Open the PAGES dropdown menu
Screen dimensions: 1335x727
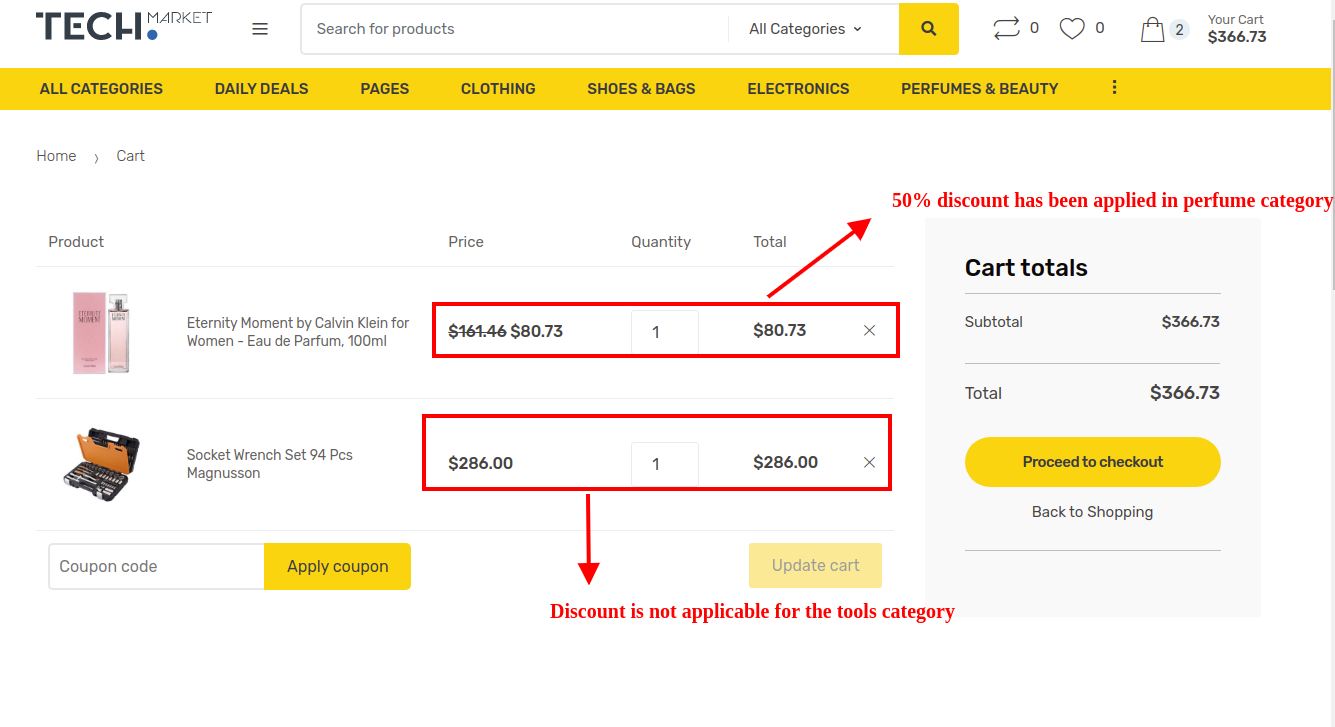[x=384, y=88]
